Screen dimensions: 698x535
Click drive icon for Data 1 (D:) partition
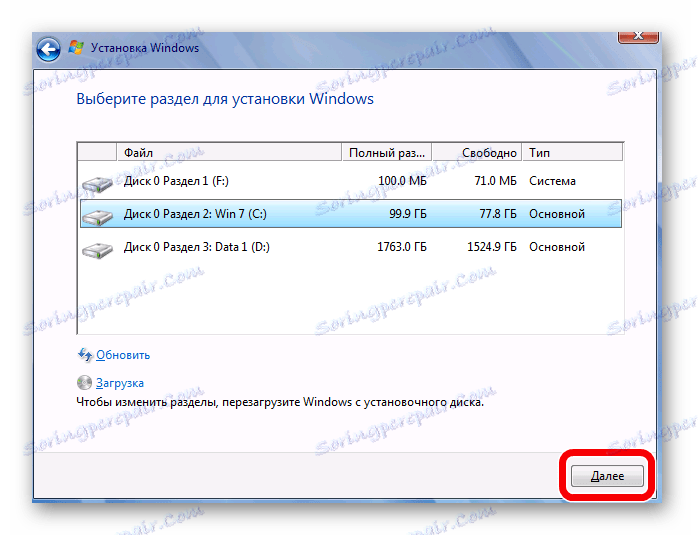[x=97, y=250]
